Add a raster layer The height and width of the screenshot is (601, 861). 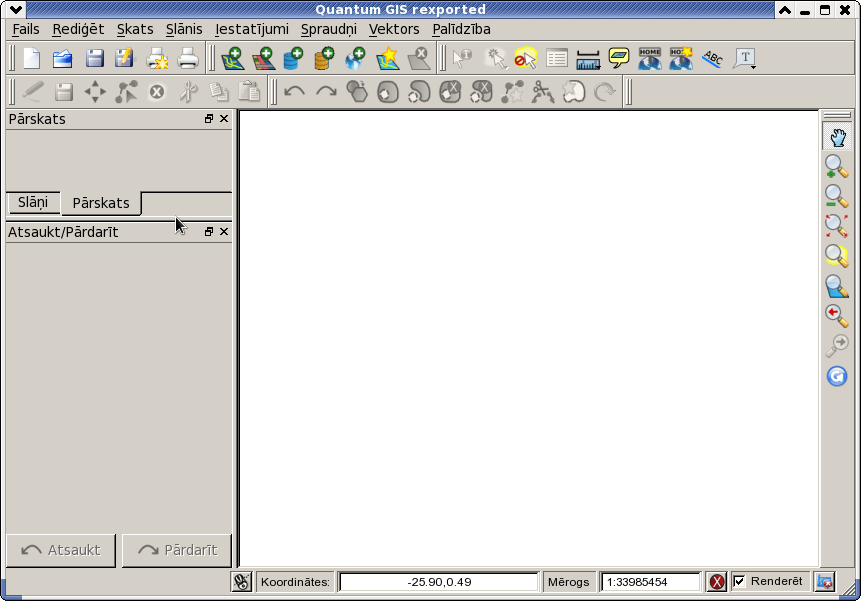click(x=263, y=58)
